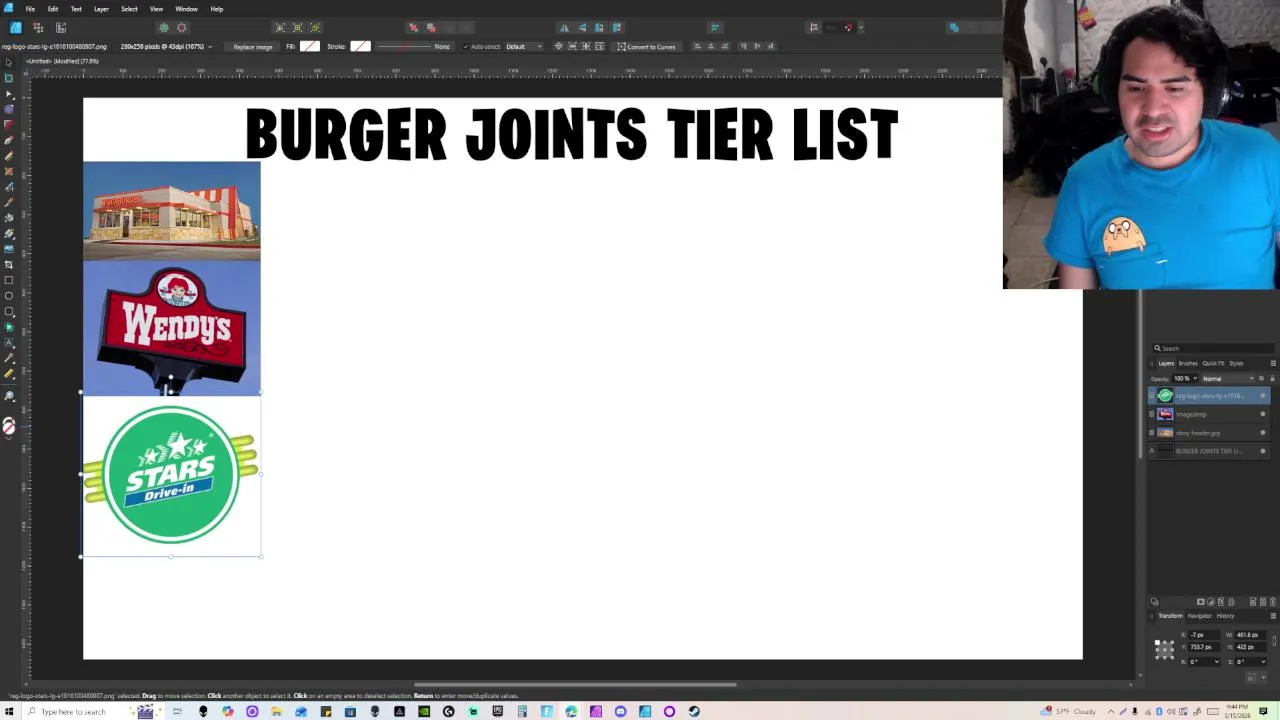1280x720 pixels.
Task: Click the Transform panel anchor point selector
Action: (1164, 650)
